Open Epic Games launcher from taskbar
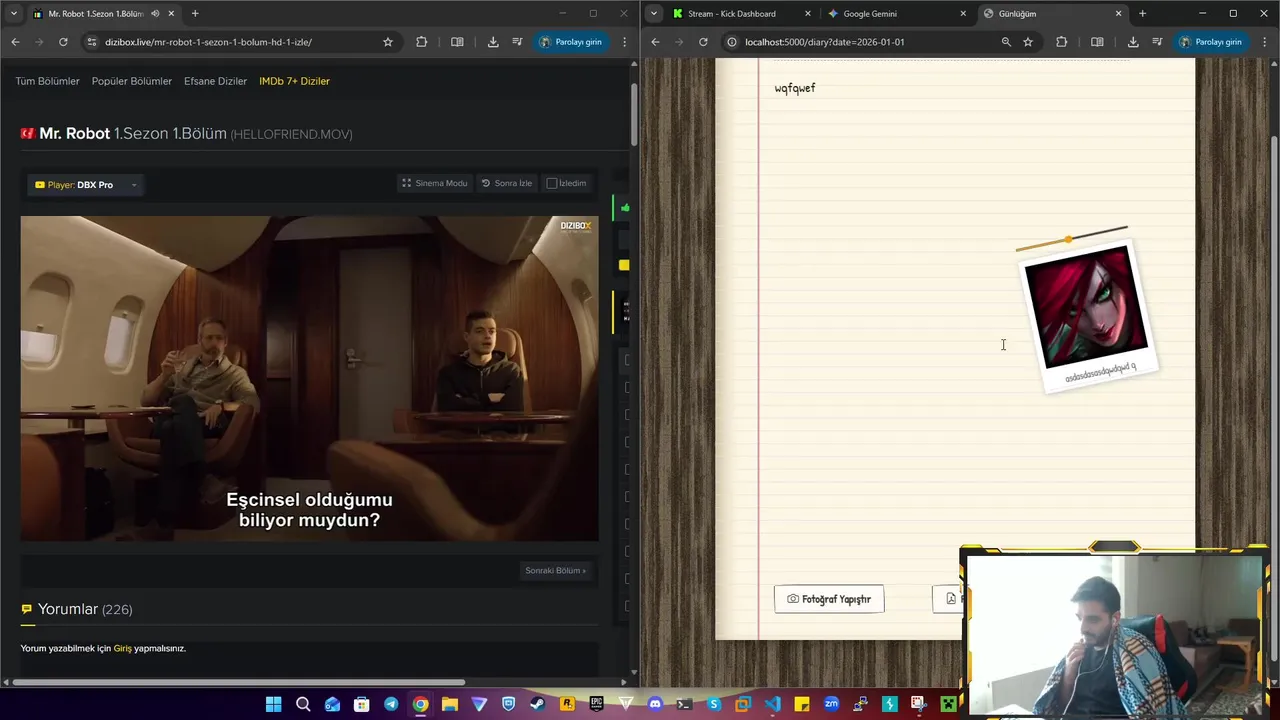 point(596,704)
